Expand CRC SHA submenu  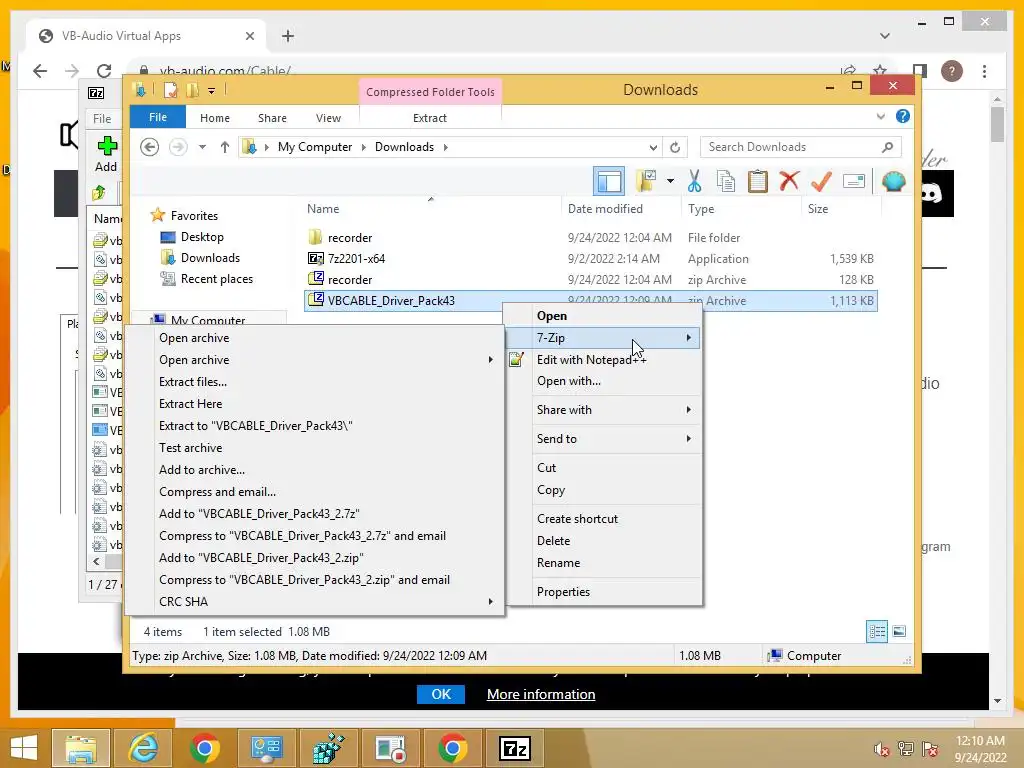point(490,601)
